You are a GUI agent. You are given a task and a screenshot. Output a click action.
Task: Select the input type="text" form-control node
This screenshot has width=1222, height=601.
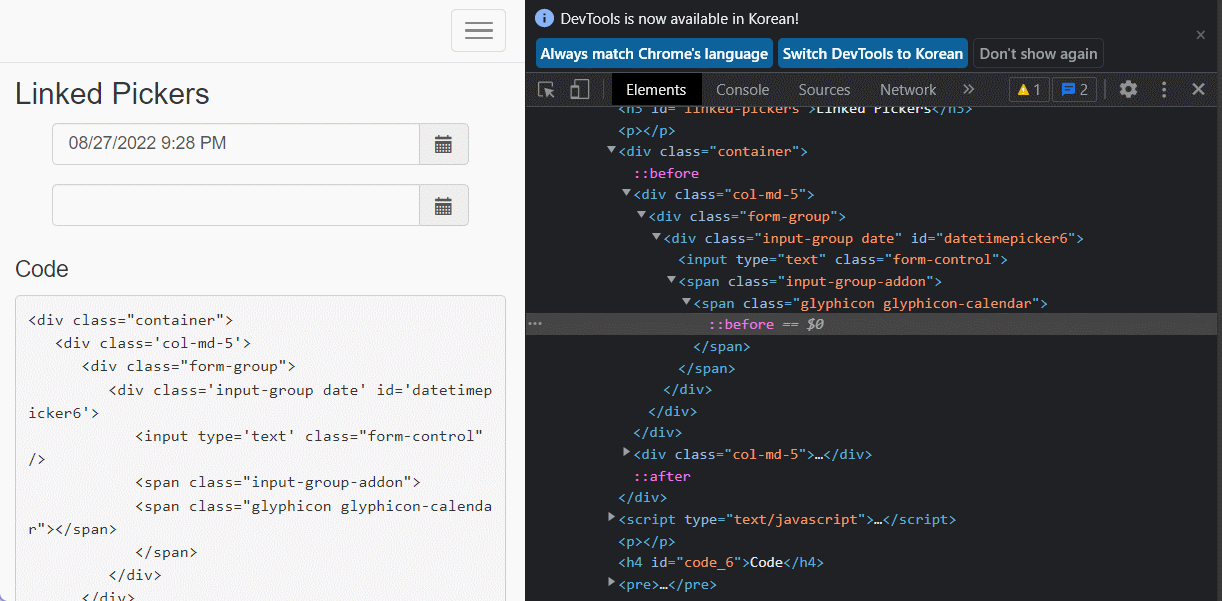pyautogui.click(x=843, y=260)
